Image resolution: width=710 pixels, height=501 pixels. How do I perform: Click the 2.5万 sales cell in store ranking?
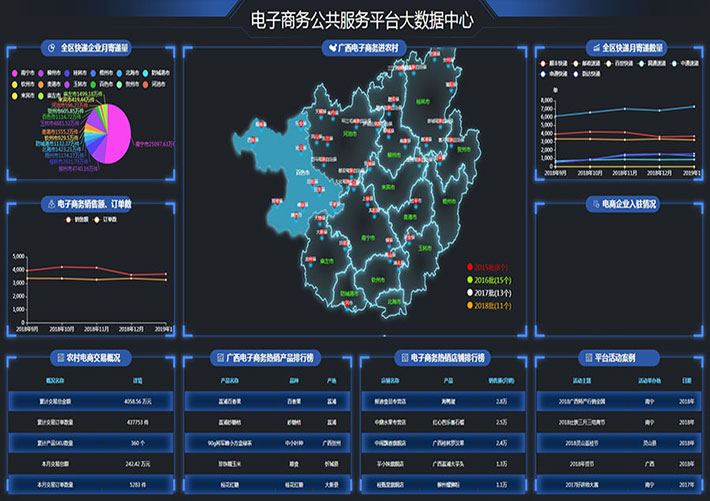click(501, 422)
